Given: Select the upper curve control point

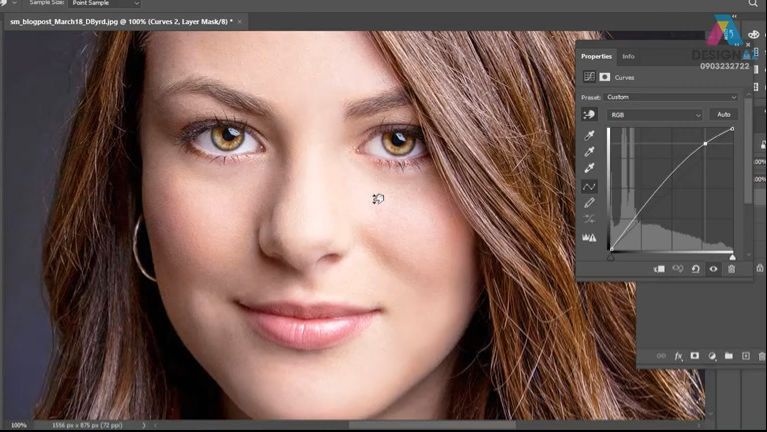Looking at the screenshot, I should (x=705, y=143).
